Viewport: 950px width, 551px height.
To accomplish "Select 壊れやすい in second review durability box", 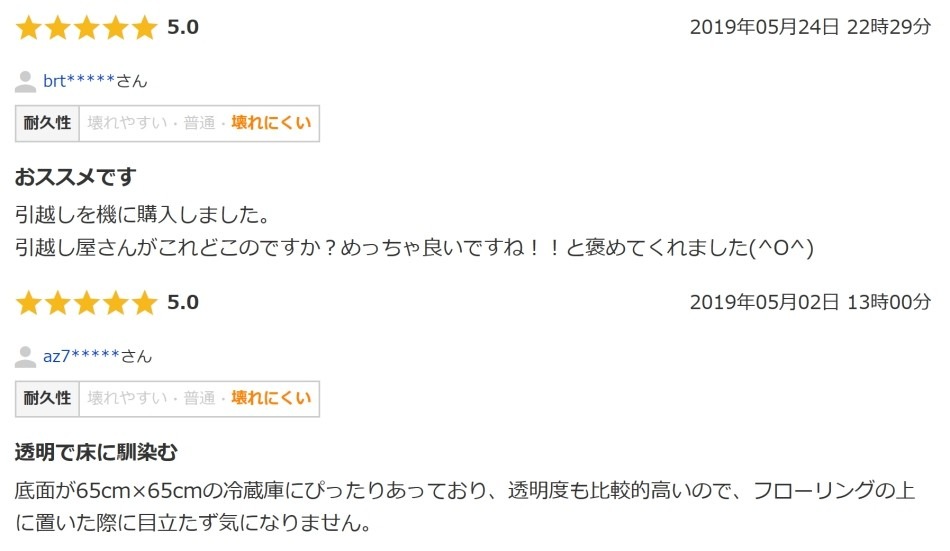I will (x=127, y=398).
